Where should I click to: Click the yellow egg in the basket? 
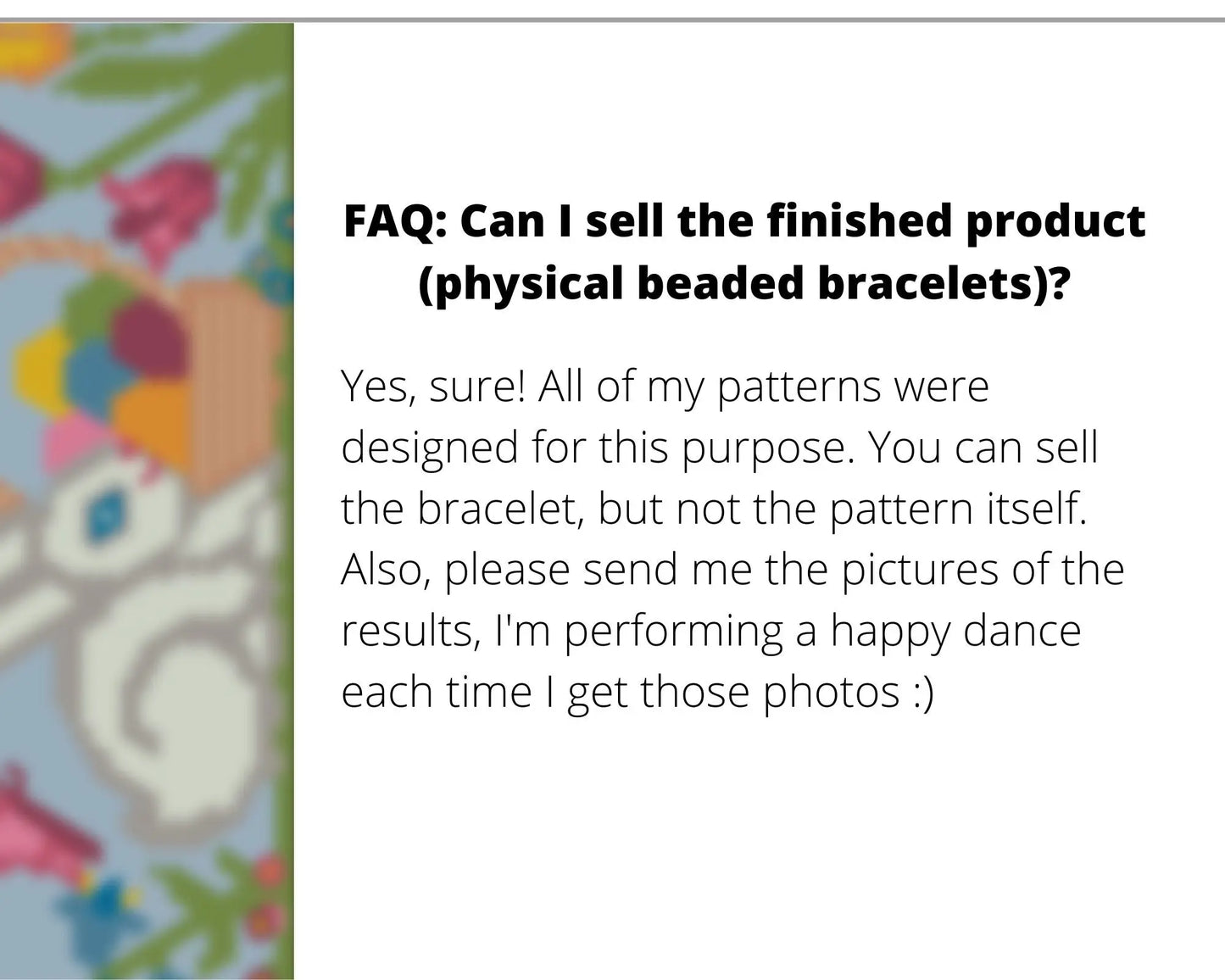click(x=41, y=371)
